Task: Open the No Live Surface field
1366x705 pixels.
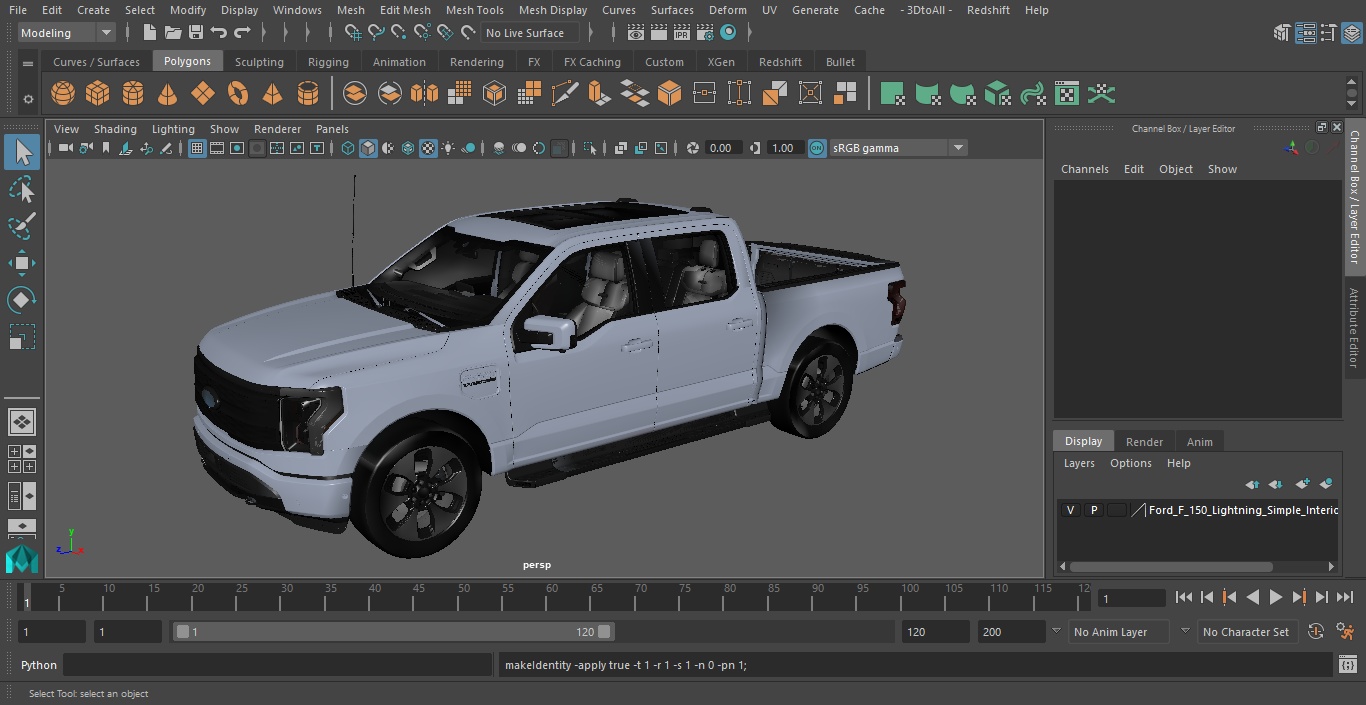Action: coord(530,33)
